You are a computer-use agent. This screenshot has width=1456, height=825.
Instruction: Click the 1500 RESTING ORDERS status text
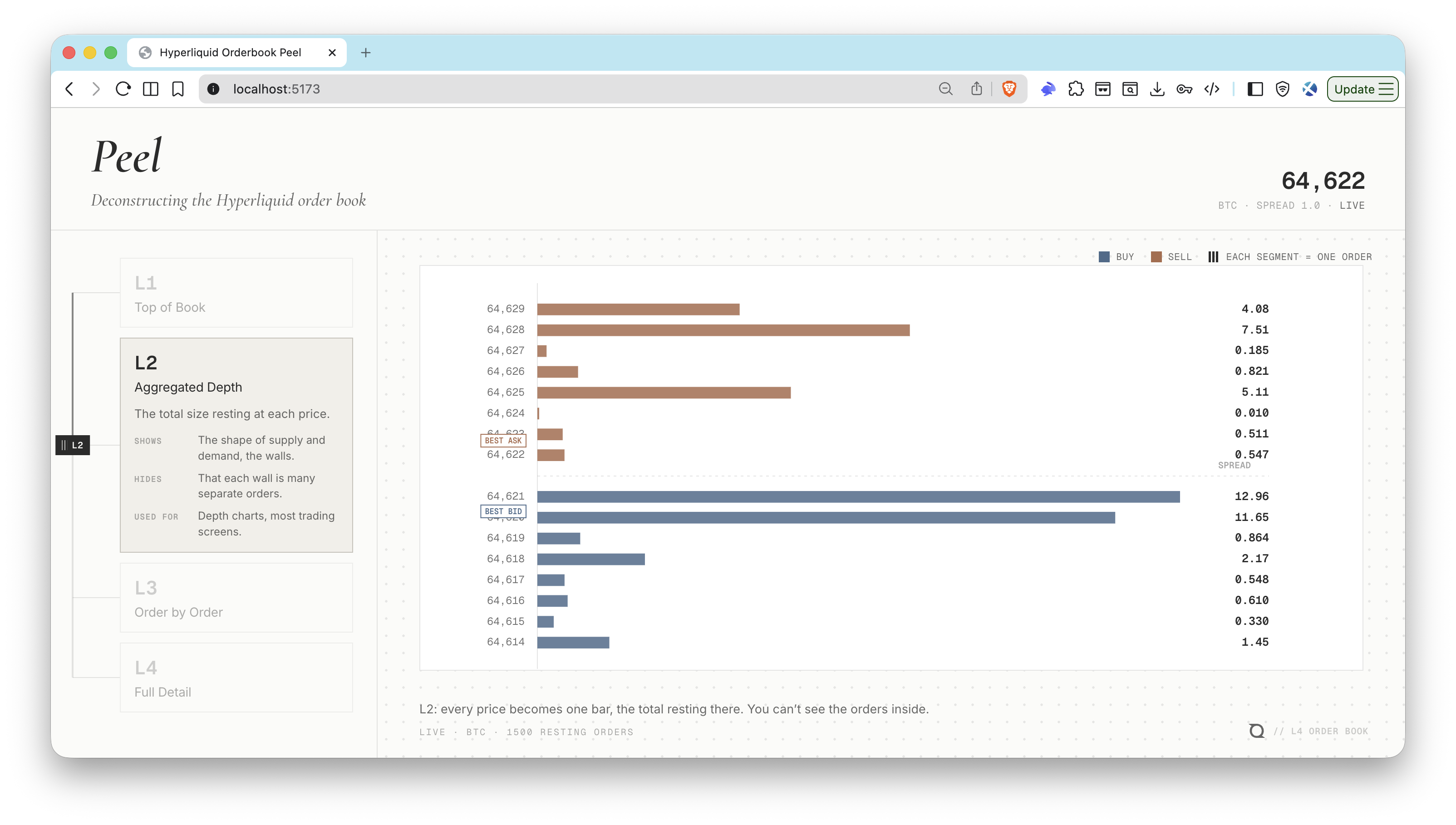pyautogui.click(x=569, y=732)
